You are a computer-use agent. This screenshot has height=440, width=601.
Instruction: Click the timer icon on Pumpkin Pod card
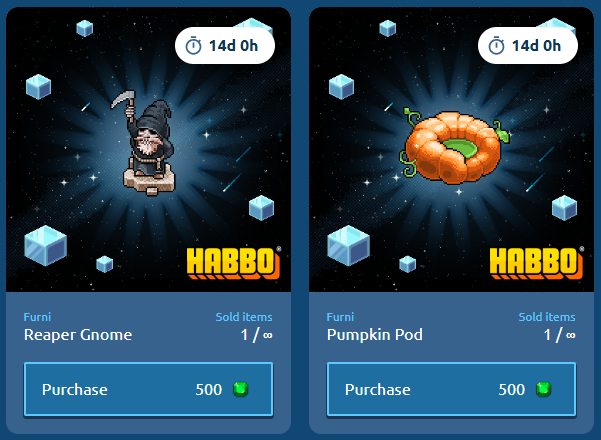[496, 46]
